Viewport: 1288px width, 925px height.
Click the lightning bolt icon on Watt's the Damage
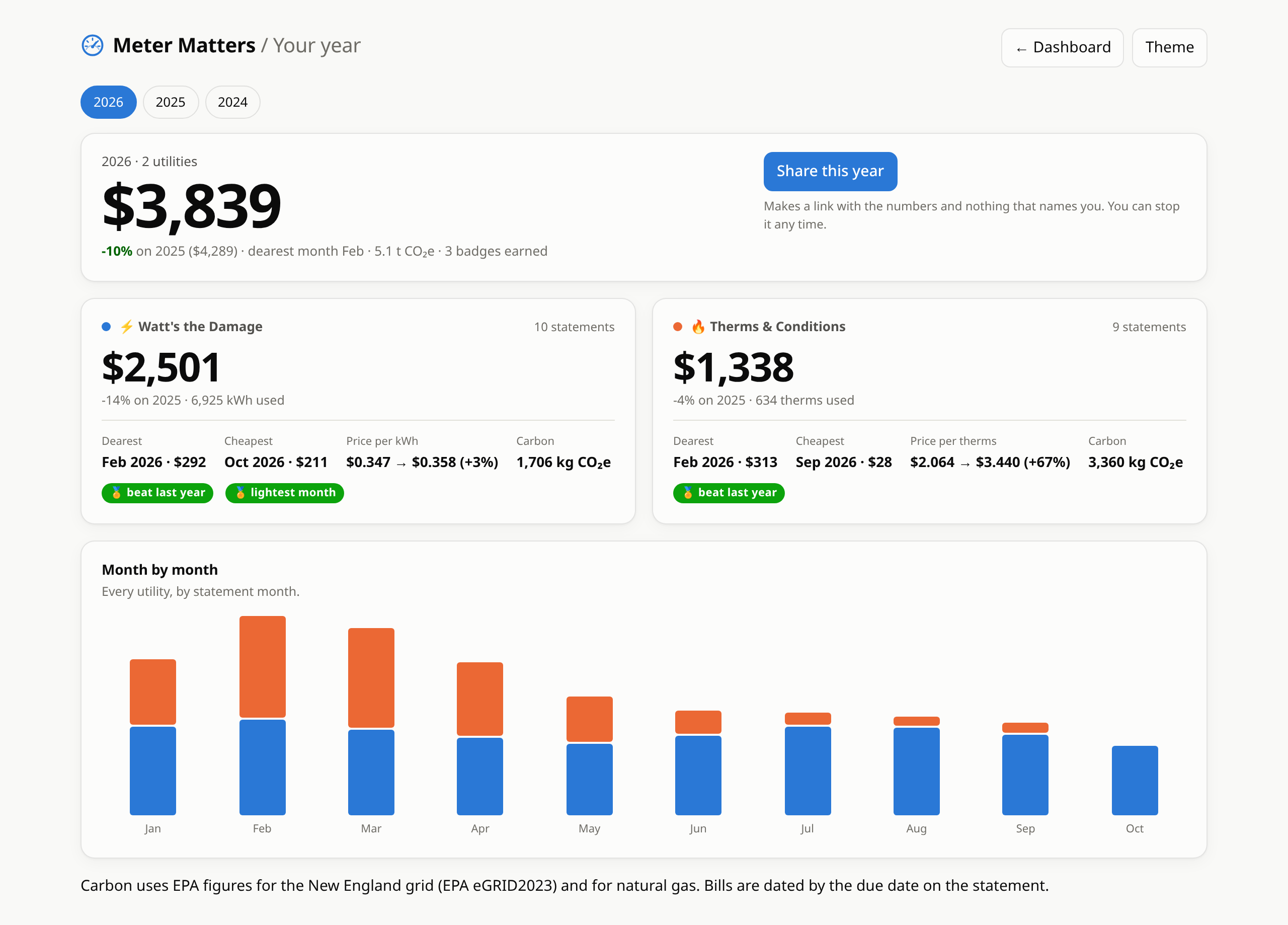point(127,327)
